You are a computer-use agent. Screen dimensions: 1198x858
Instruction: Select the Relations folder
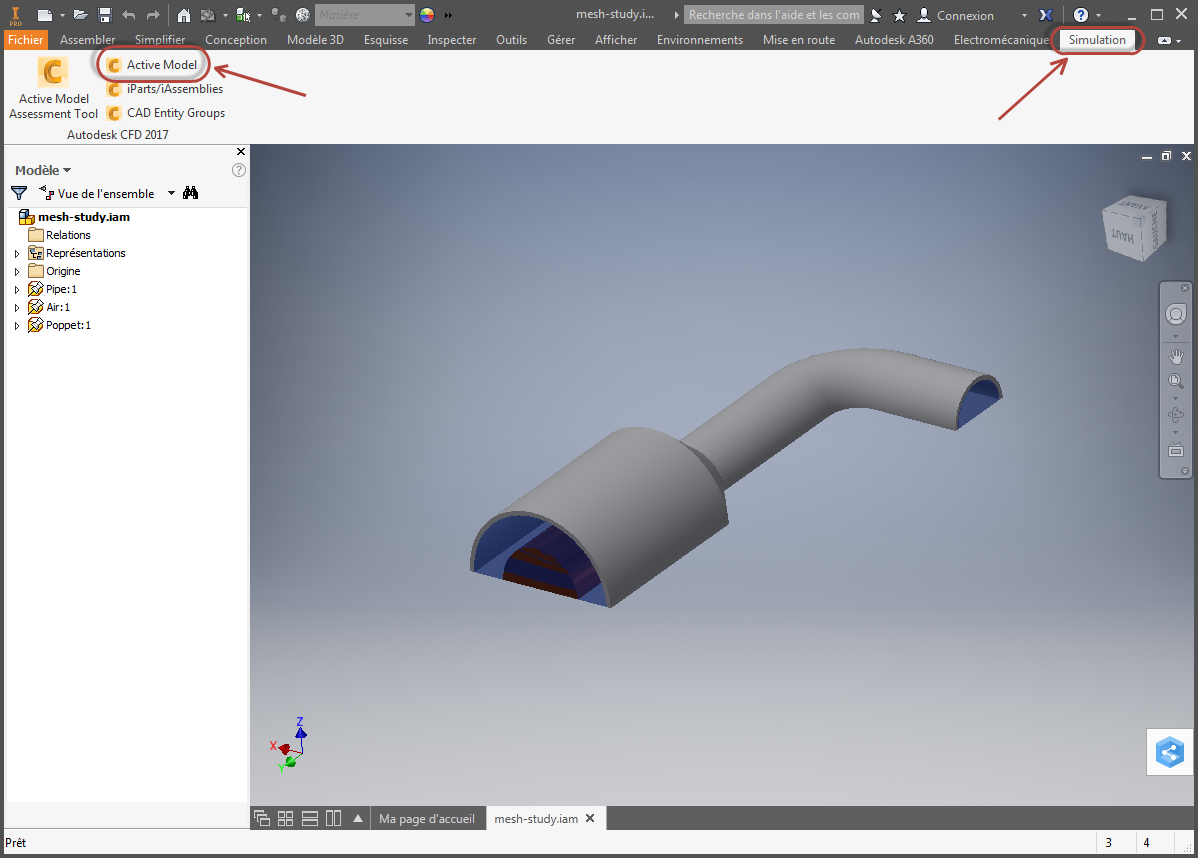click(60, 235)
